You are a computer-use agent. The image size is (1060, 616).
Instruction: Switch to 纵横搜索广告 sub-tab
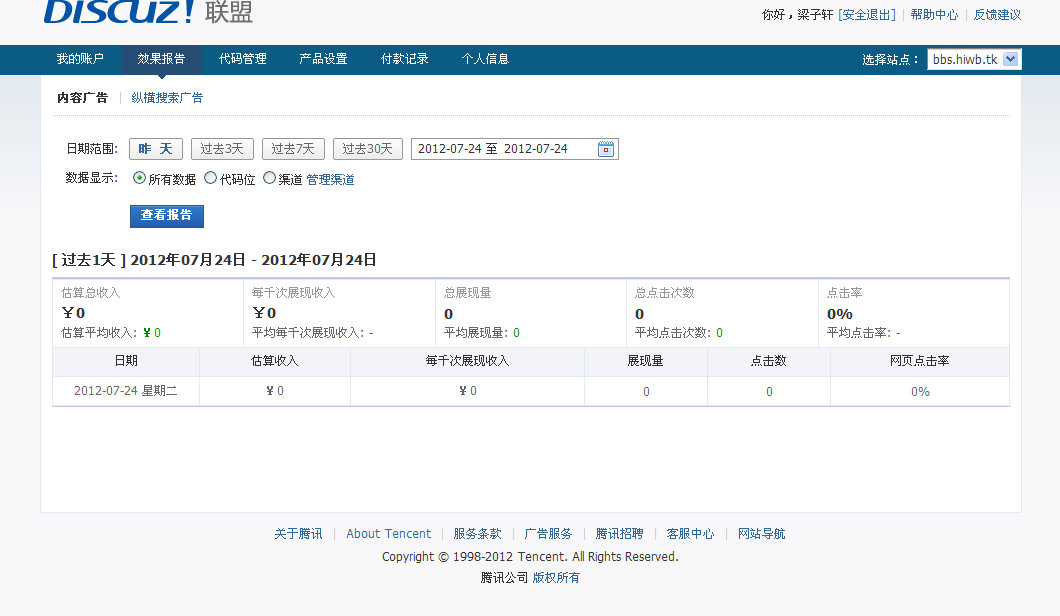point(167,98)
